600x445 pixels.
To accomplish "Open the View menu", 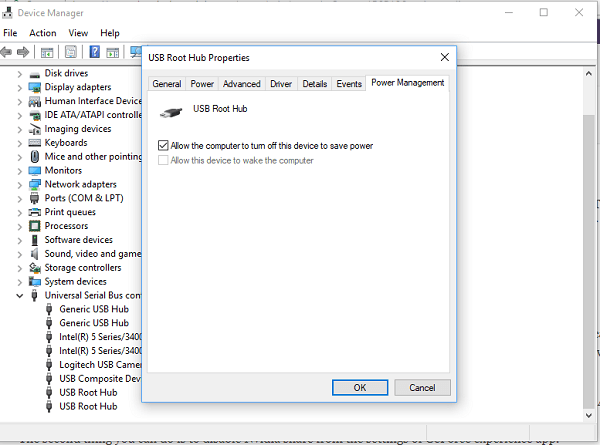I will 78,33.
